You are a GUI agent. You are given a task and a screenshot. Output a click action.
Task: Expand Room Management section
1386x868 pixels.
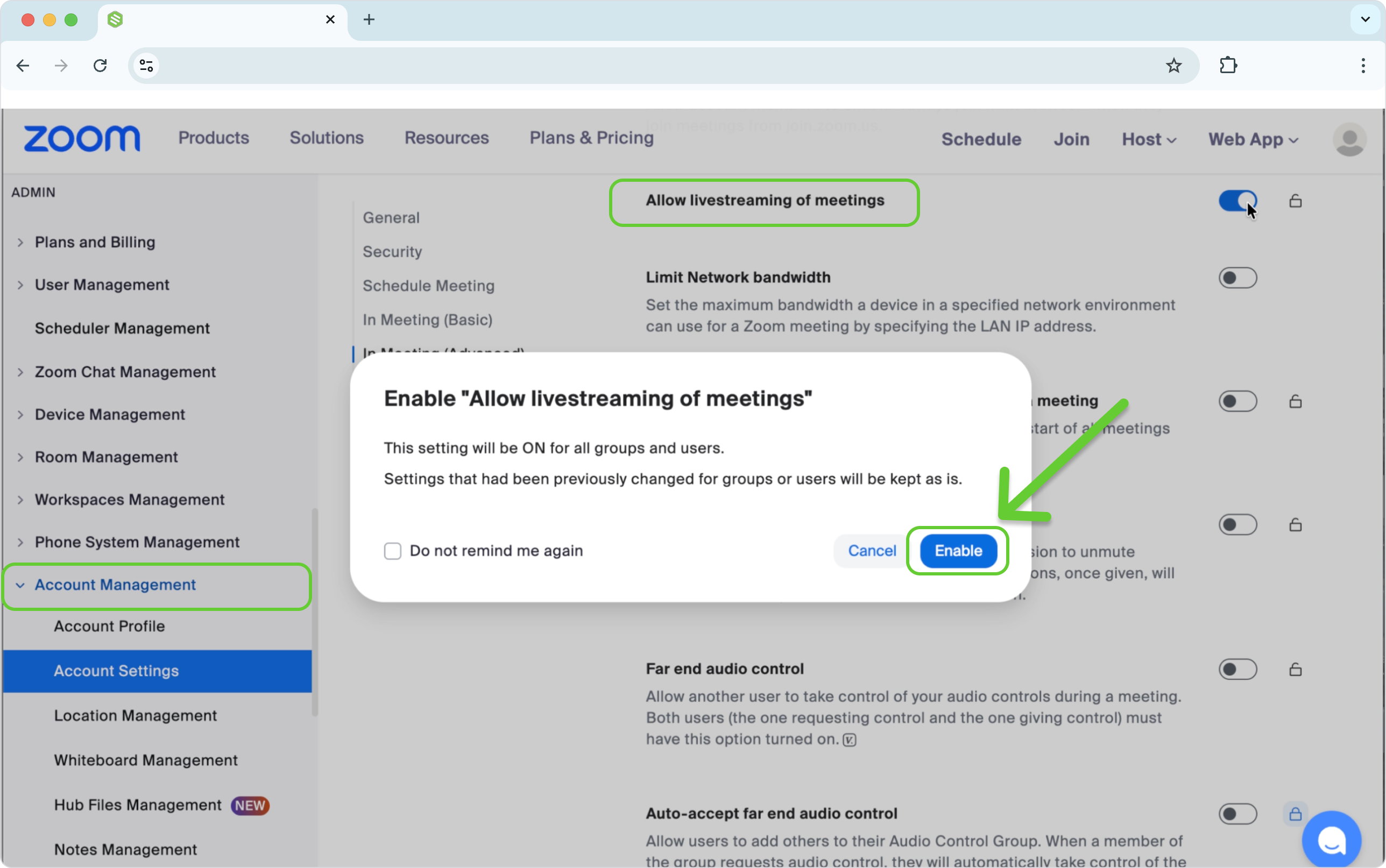click(20, 457)
